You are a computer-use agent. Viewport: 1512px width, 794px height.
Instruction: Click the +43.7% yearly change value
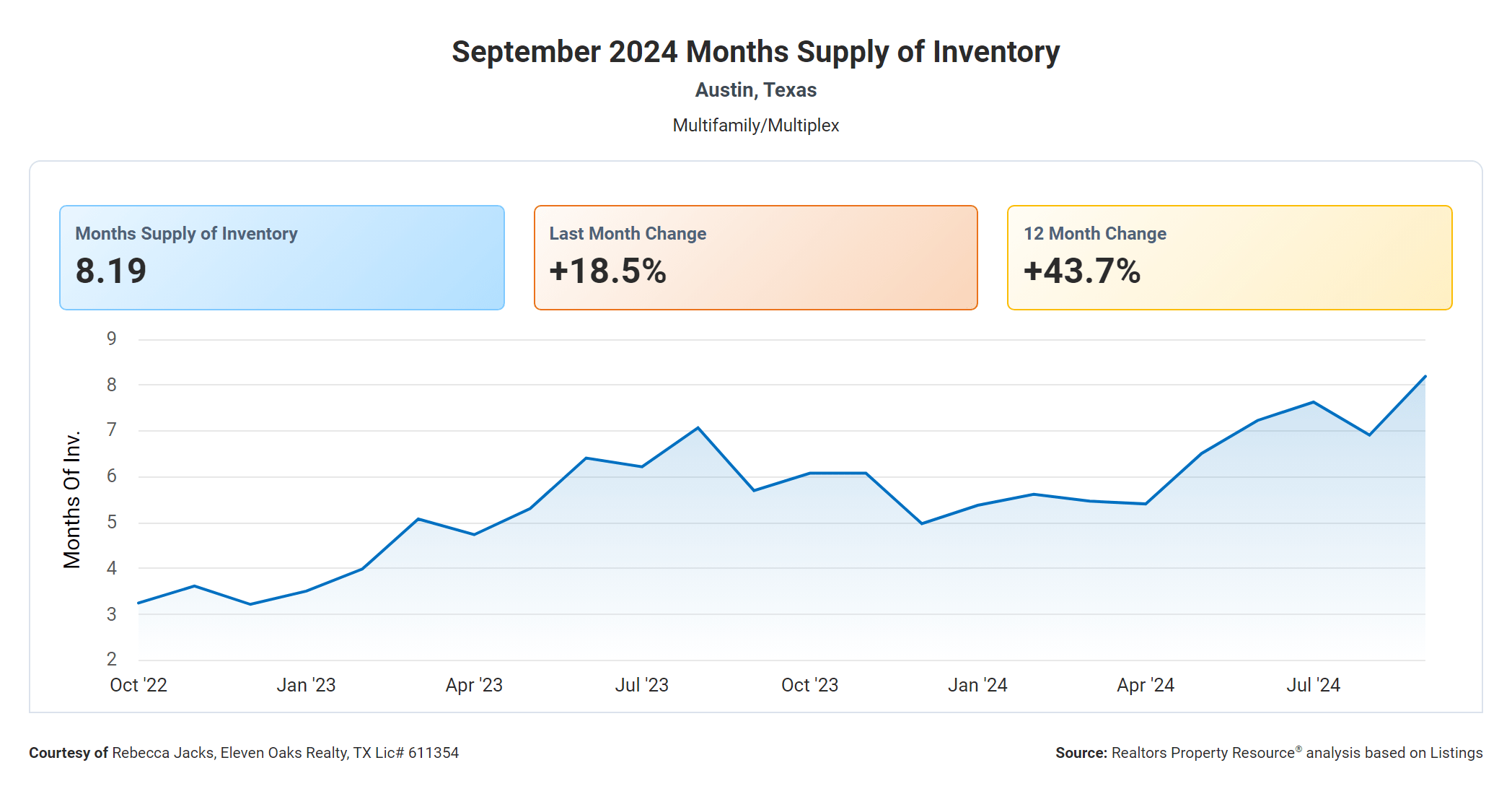click(1081, 271)
